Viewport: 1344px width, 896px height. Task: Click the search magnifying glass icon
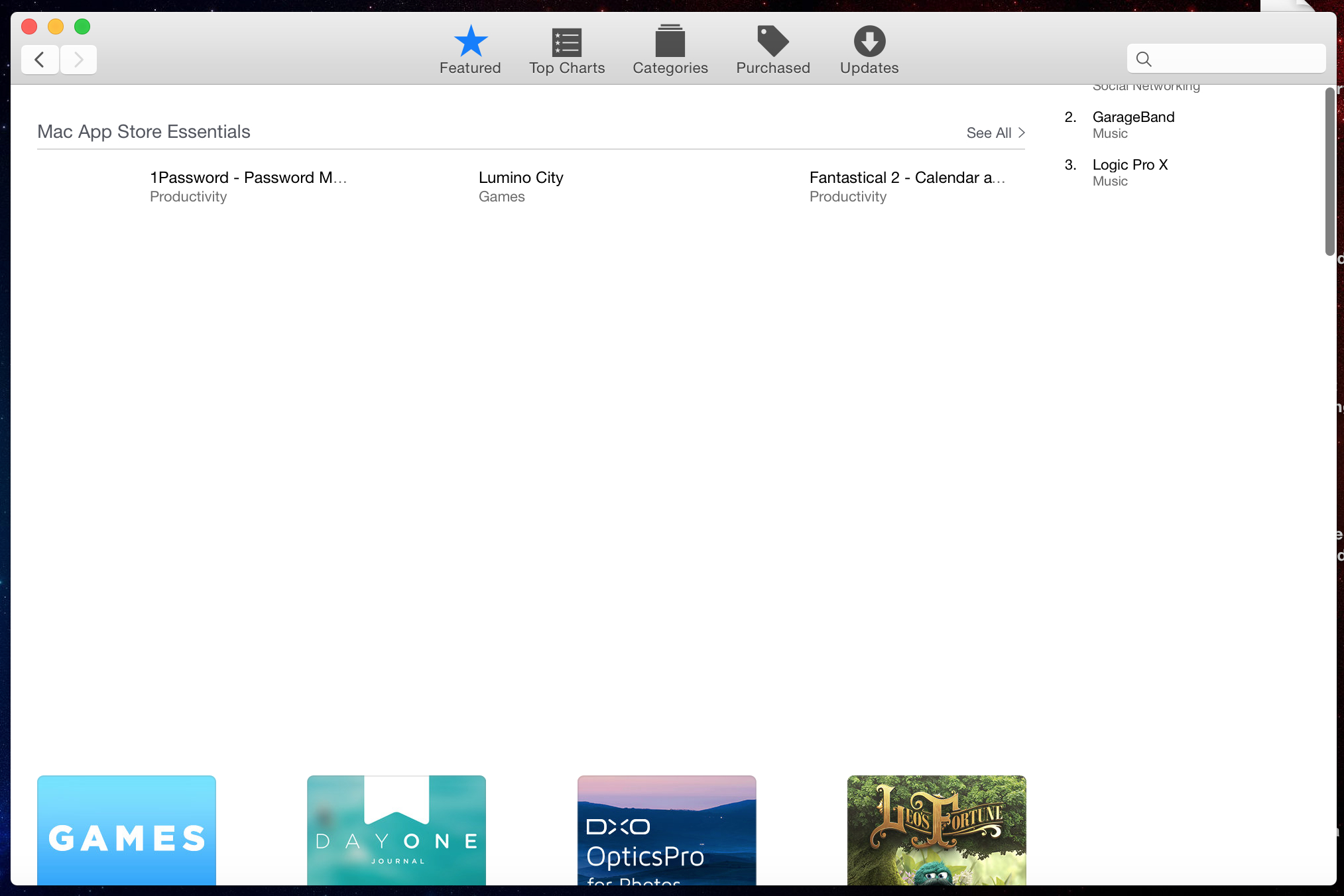1144,59
